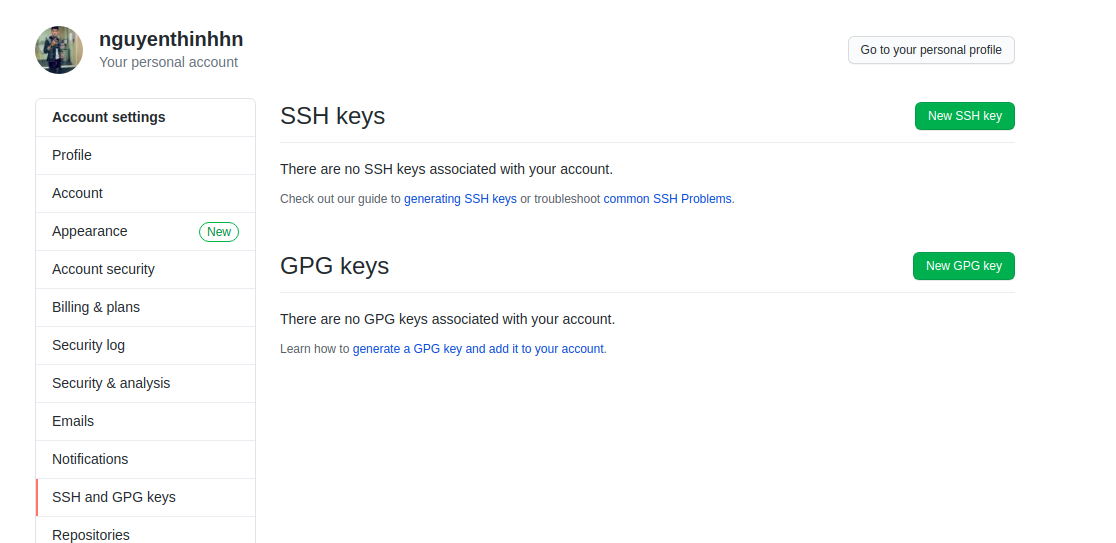This screenshot has height=543, width=1116.
Task: Open Account settings menu item
Action: [77, 193]
